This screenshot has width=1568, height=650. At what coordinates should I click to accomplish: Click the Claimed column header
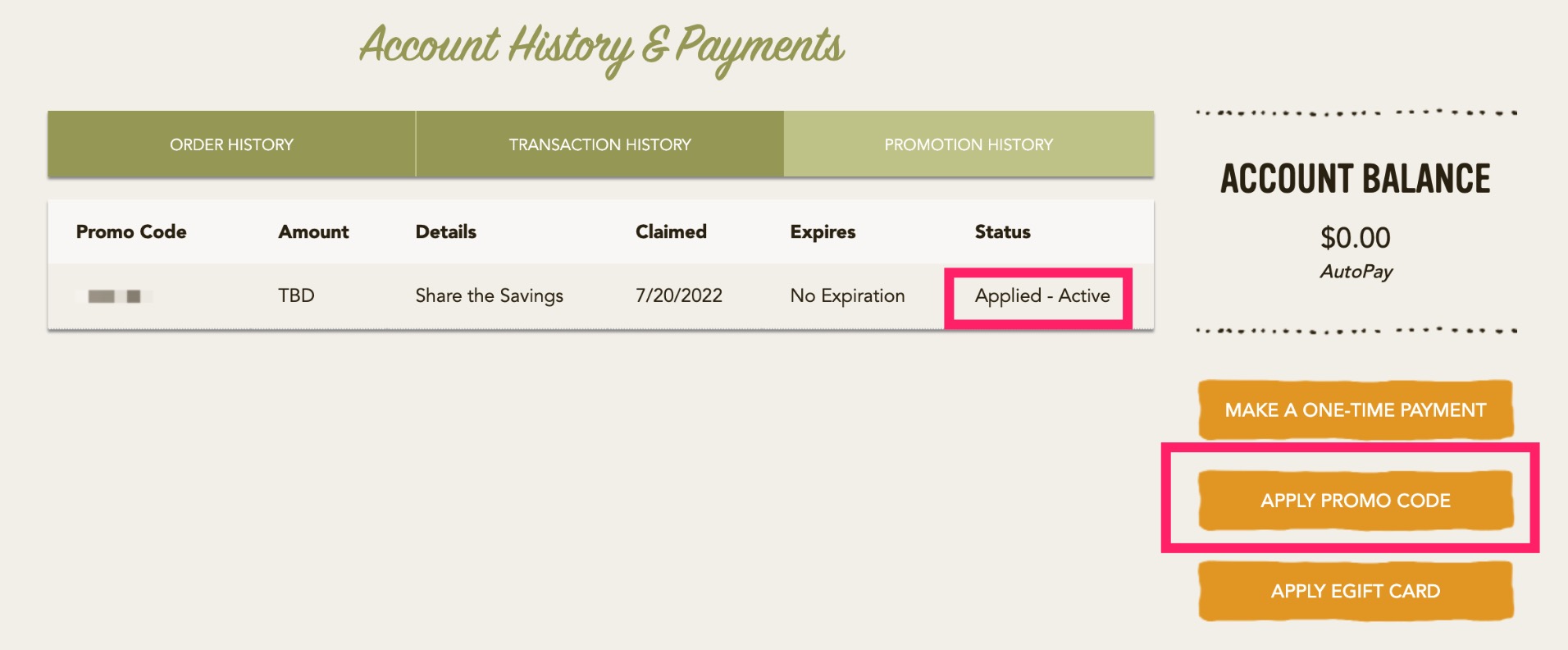[671, 232]
